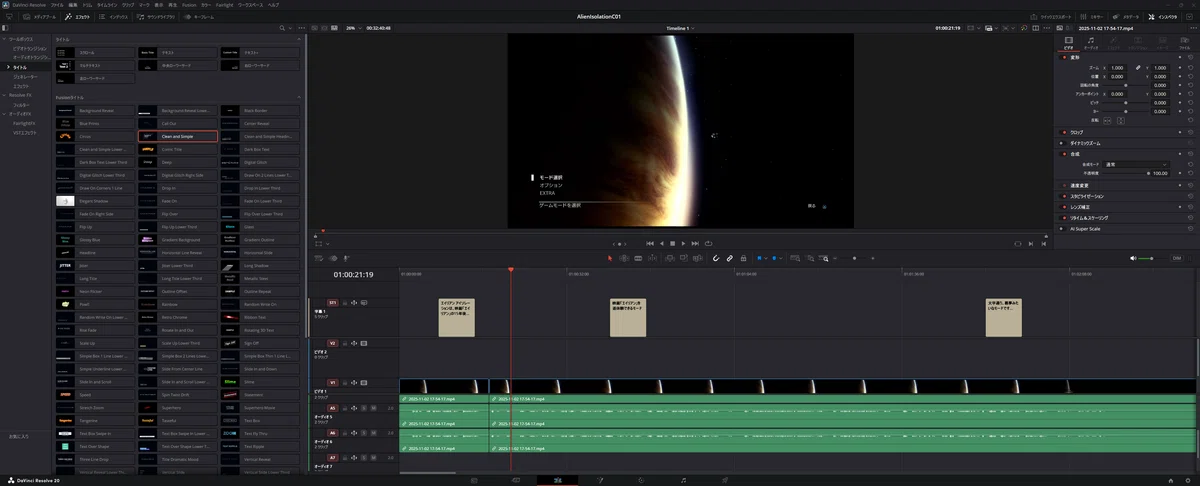Select ジェネレーター in the toolbox
Viewport: 1200px width, 486px height.
[x=25, y=76]
